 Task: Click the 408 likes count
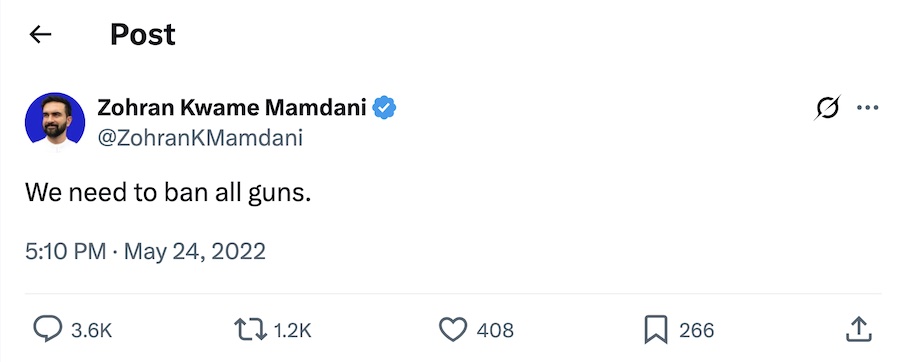pyautogui.click(x=495, y=330)
